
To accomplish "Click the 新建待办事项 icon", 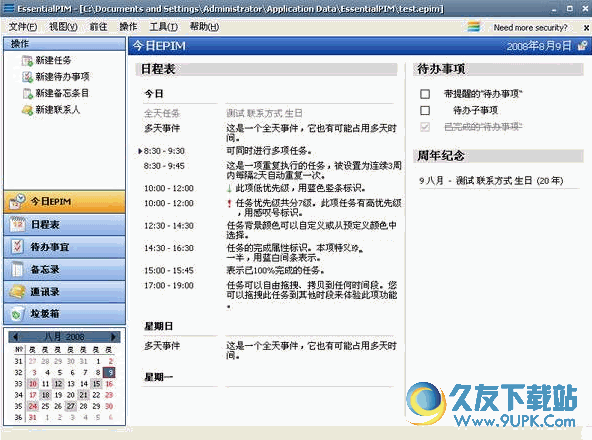I will pos(27,77).
